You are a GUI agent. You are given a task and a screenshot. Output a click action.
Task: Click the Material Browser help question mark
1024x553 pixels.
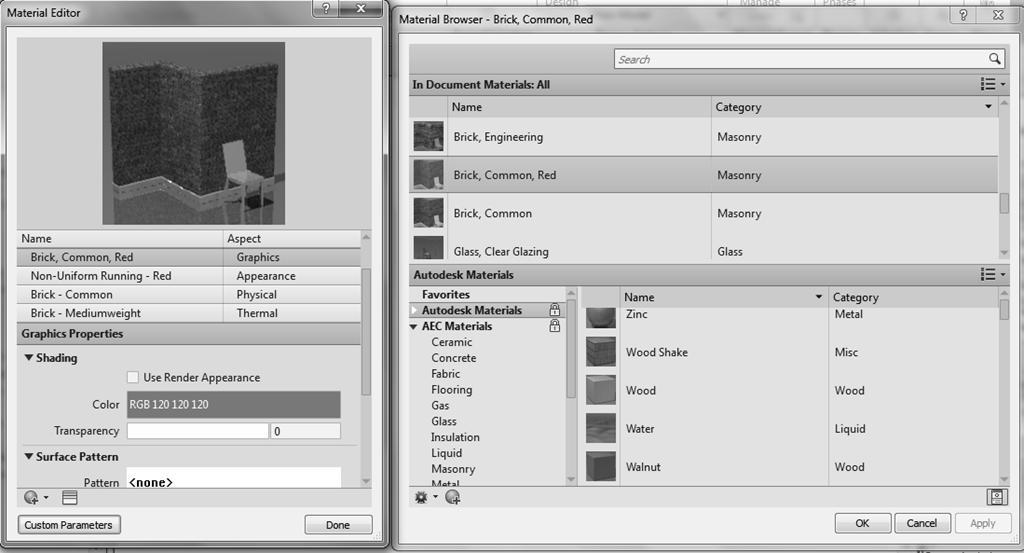tap(963, 15)
